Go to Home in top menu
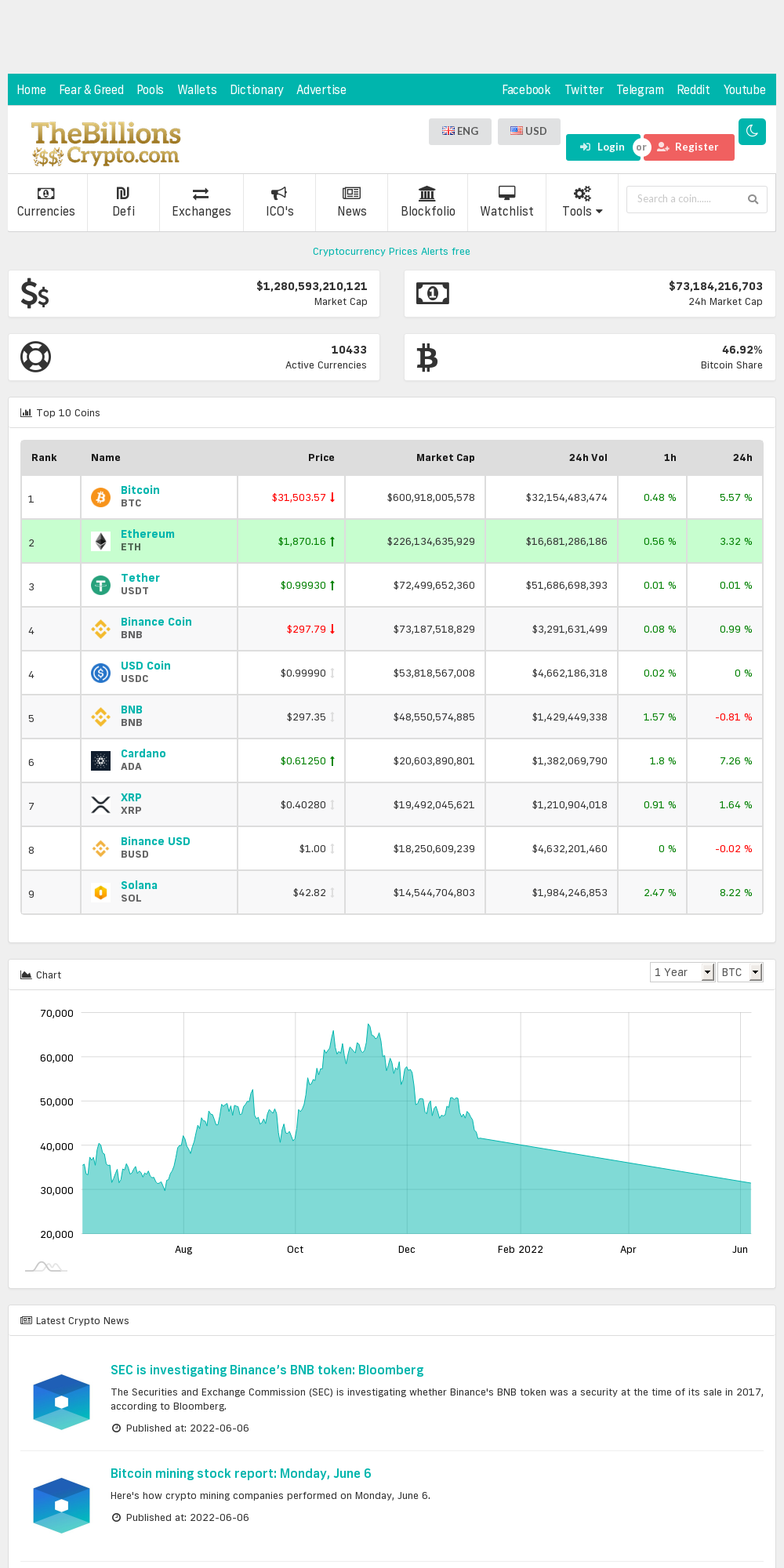 (31, 90)
